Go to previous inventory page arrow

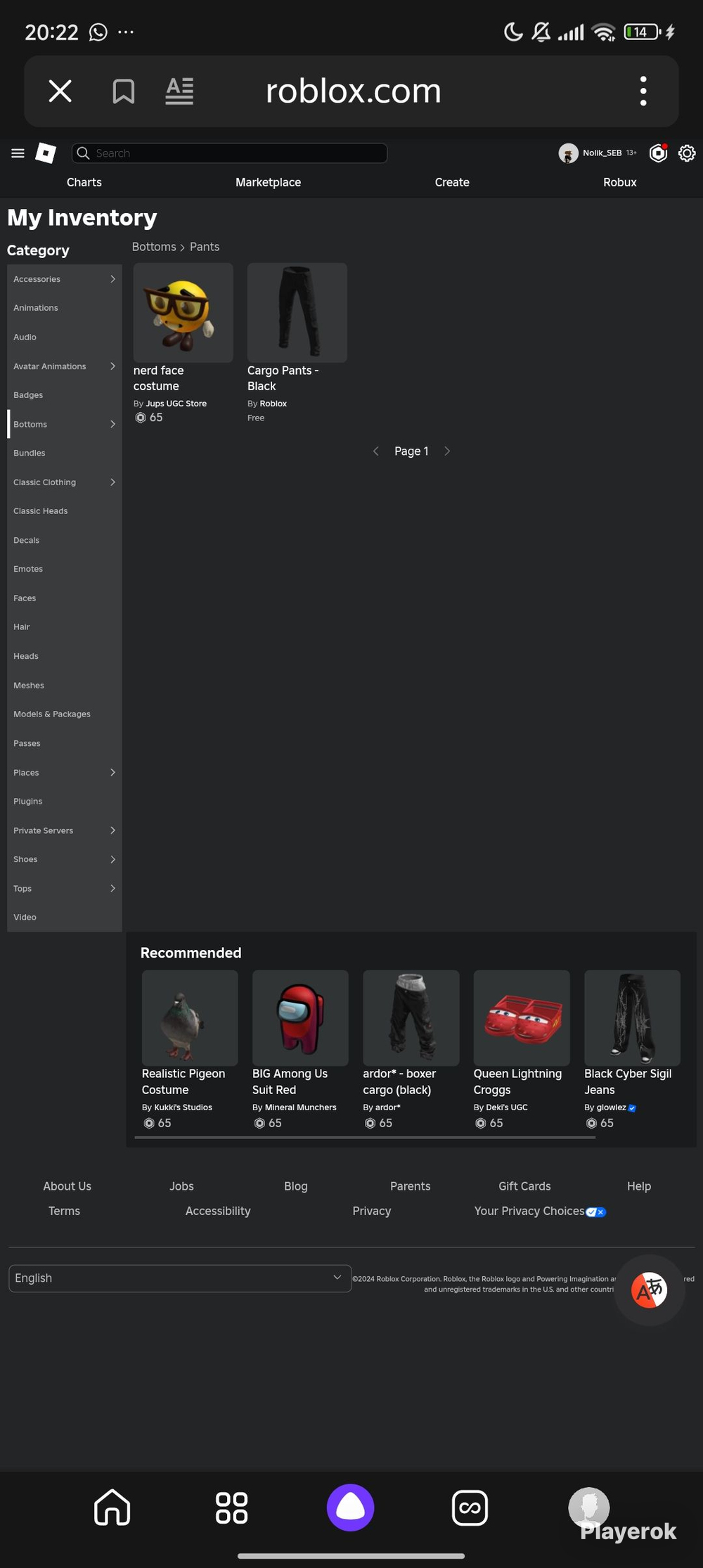(x=376, y=451)
